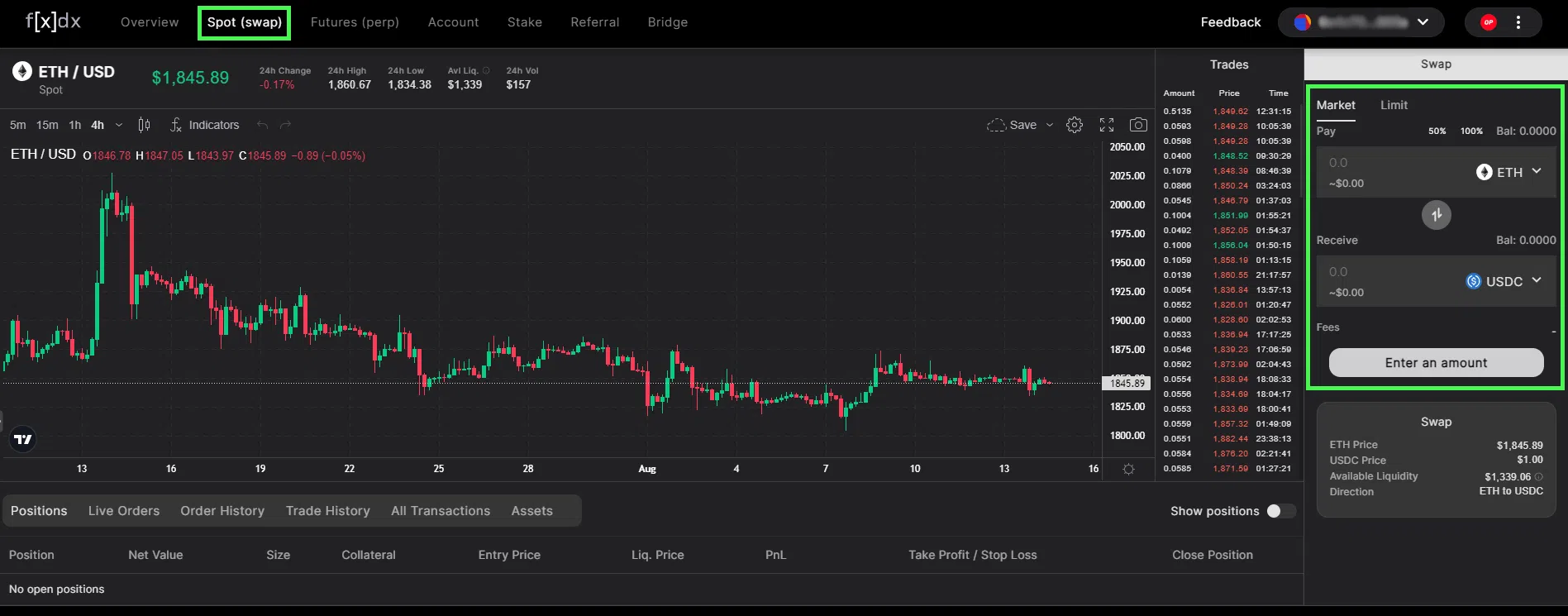Open the Order History tab
Screen dimensions: 1568x616
click(222, 511)
